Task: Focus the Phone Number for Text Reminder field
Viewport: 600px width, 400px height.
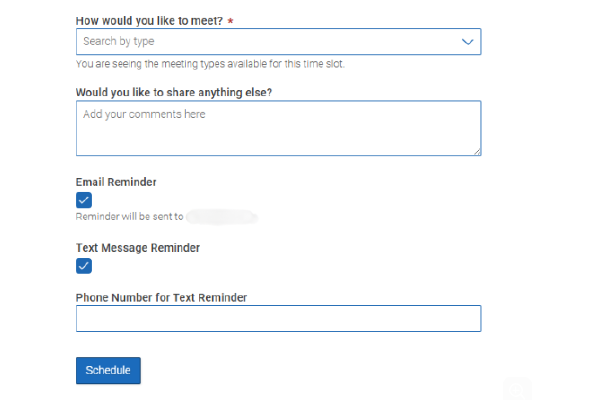Action: (278, 318)
